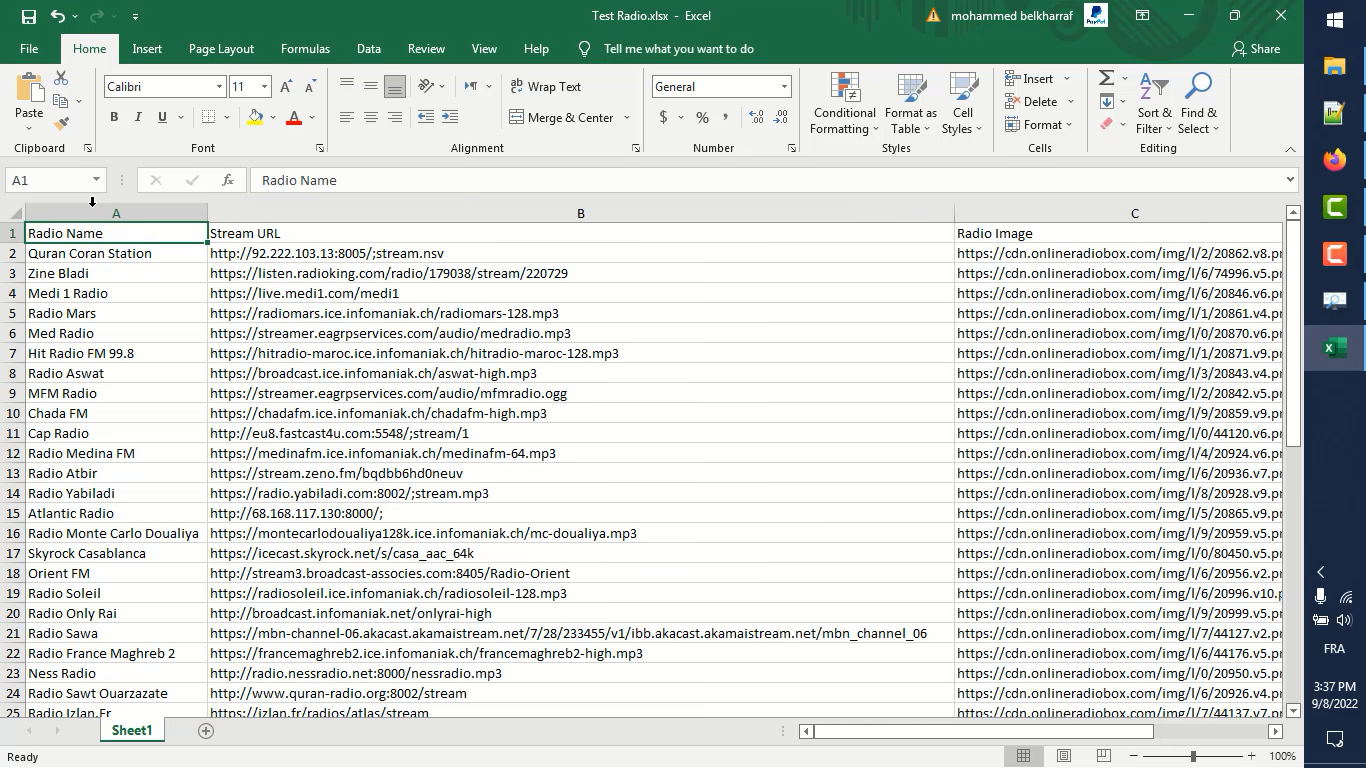The image size is (1366, 768).
Task: Open the Calibri font name dropdown
Action: [x=219, y=87]
